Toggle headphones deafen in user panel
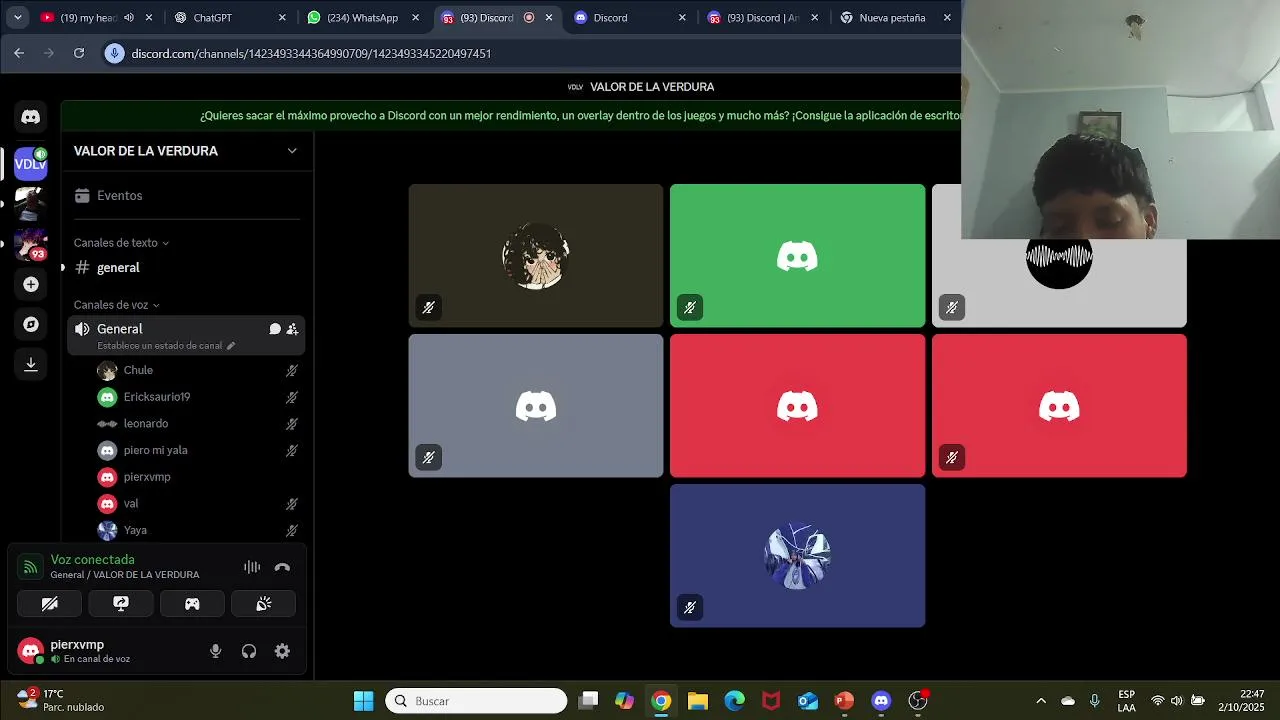Viewport: 1280px width, 720px height. coord(249,652)
